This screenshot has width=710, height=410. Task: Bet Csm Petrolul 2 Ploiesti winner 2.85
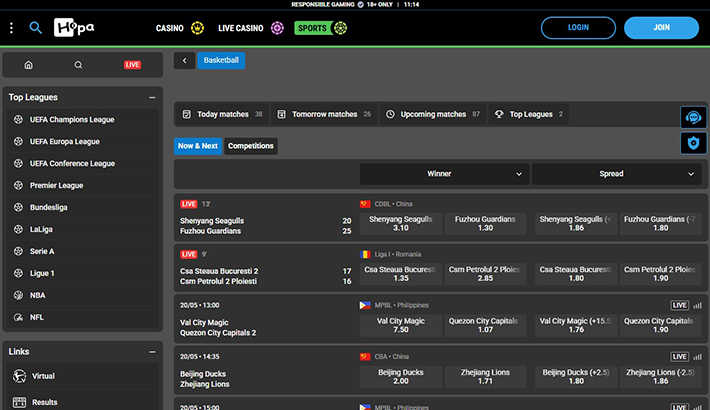(x=485, y=274)
